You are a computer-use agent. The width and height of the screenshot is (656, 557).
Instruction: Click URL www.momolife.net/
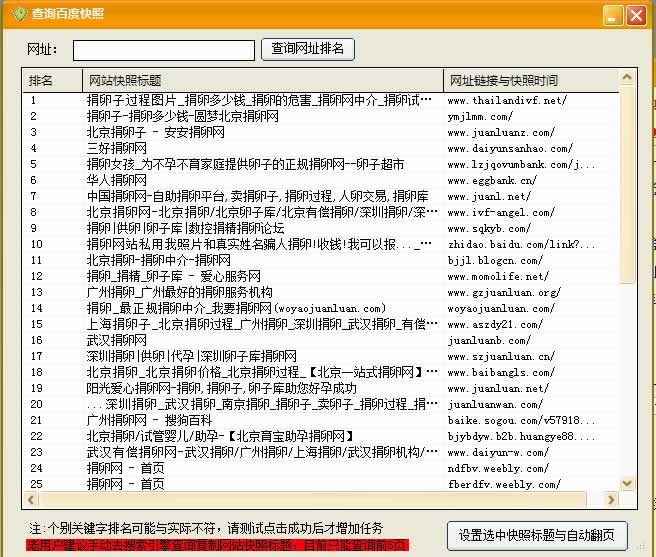point(498,276)
